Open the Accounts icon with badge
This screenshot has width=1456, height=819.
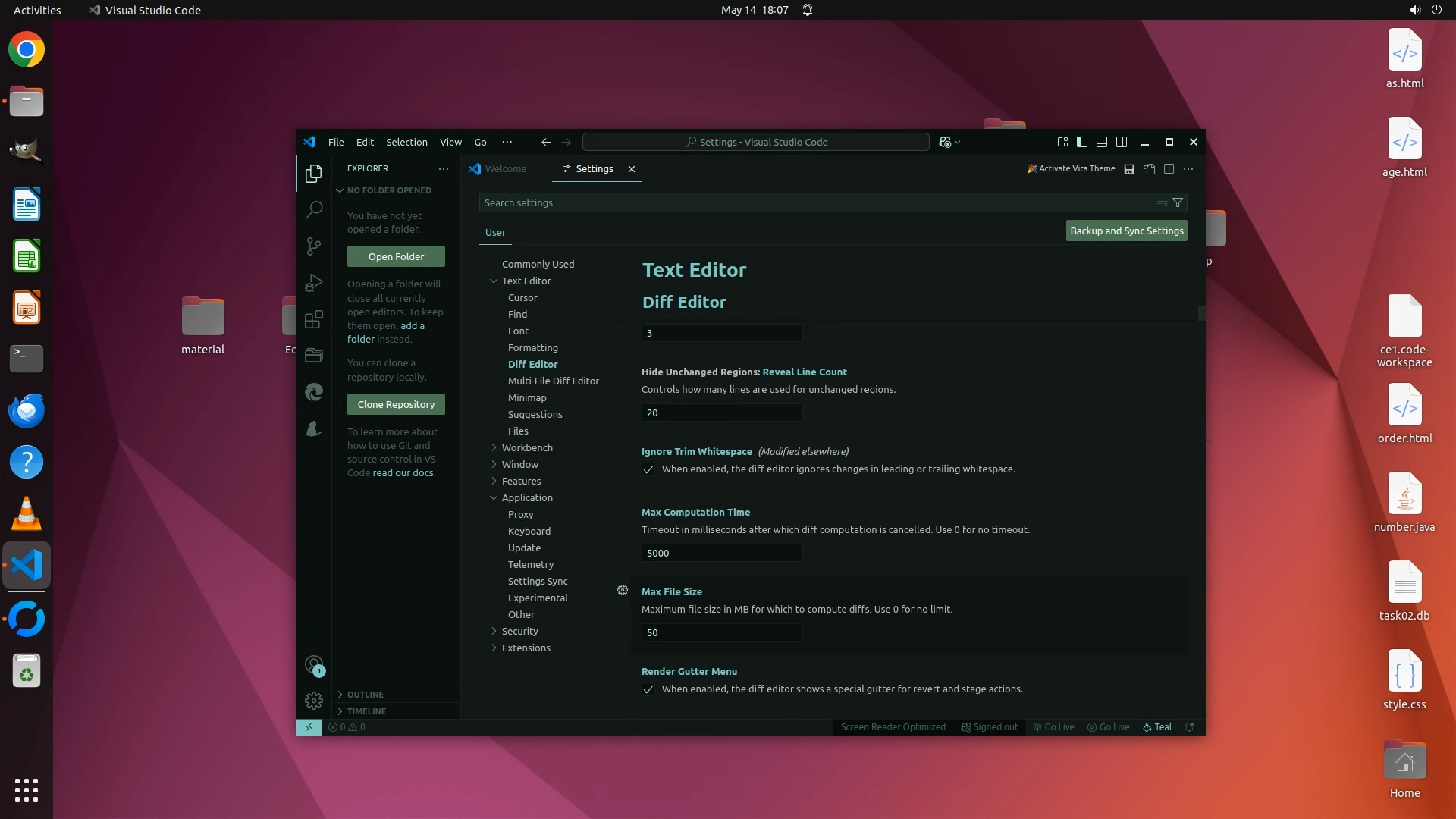[314, 665]
